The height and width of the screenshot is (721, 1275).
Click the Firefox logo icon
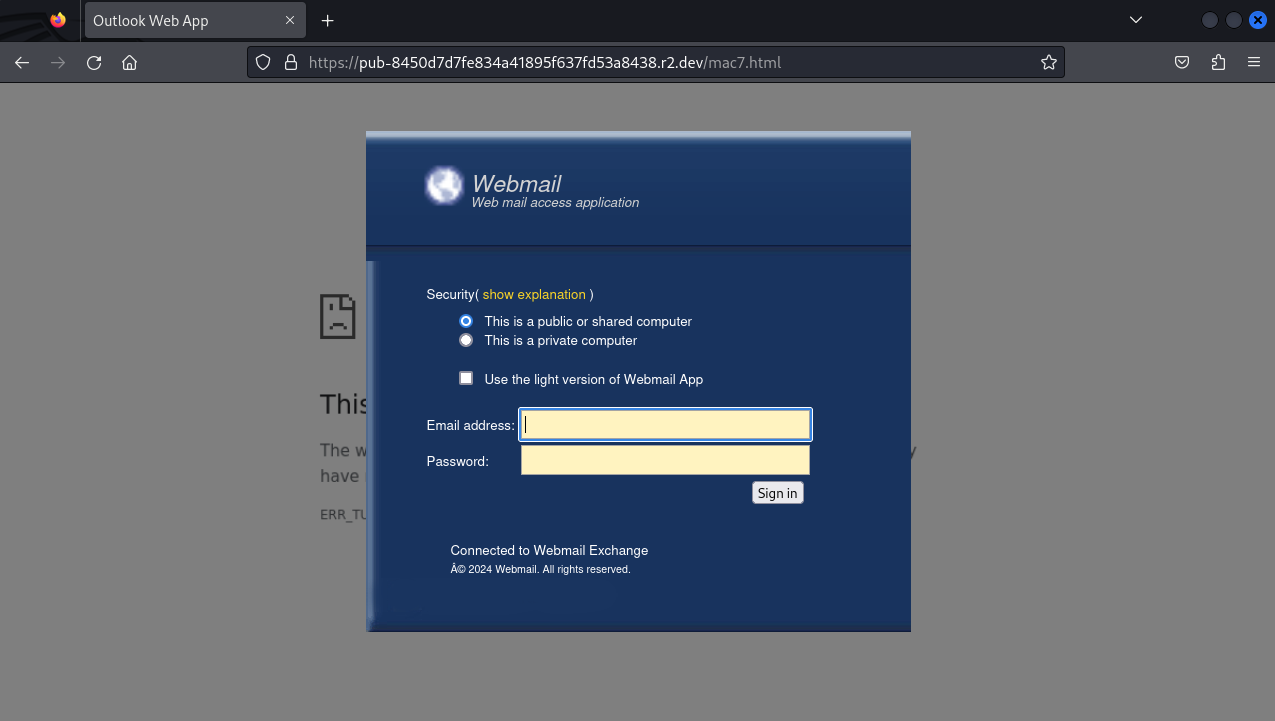point(58,20)
